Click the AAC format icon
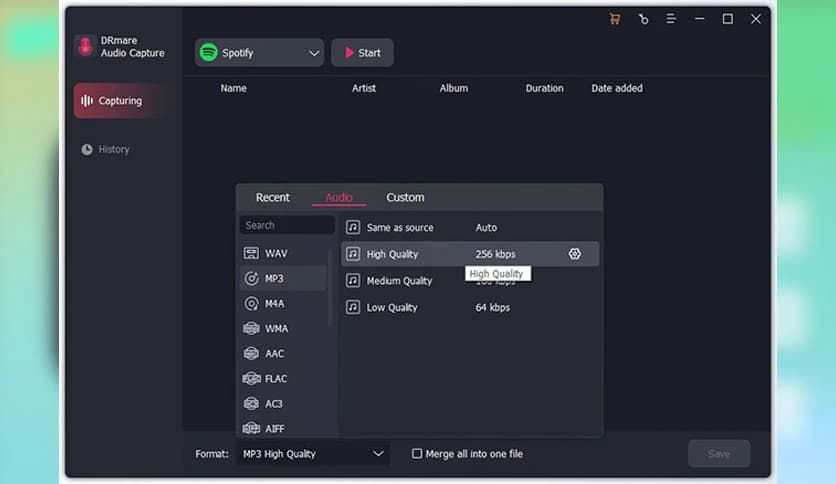Screen dimensions: 836x484 pos(251,353)
